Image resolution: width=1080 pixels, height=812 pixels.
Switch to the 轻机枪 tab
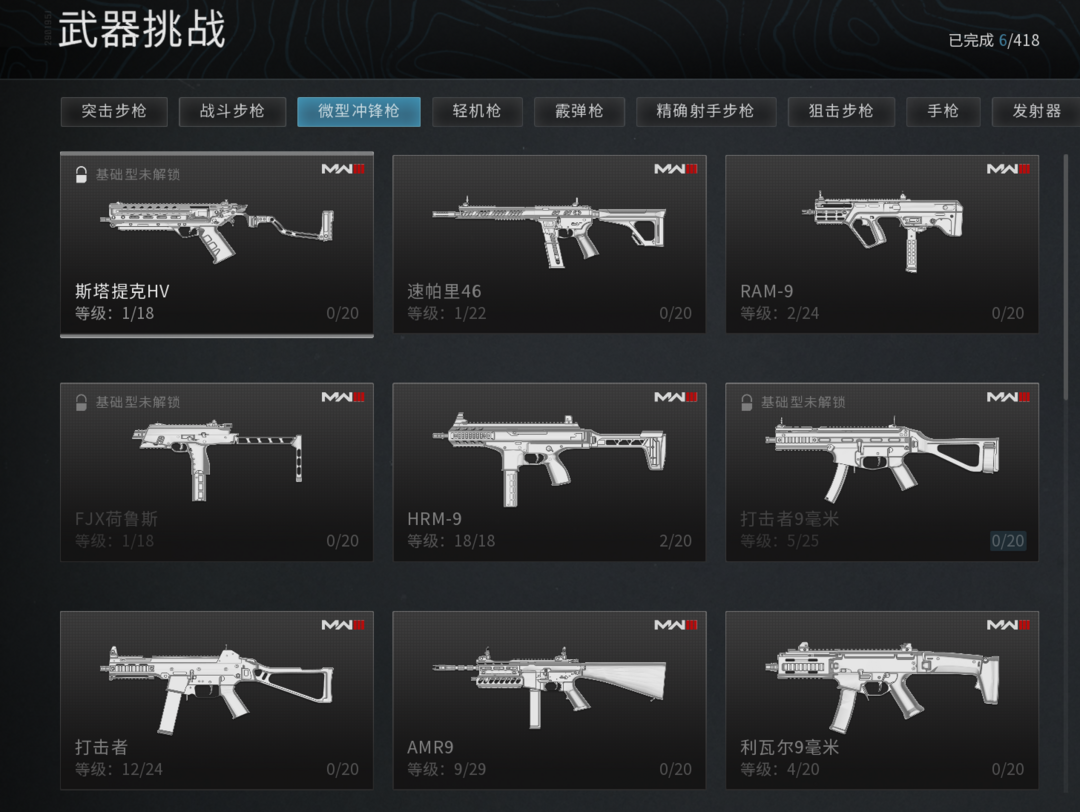tap(477, 112)
